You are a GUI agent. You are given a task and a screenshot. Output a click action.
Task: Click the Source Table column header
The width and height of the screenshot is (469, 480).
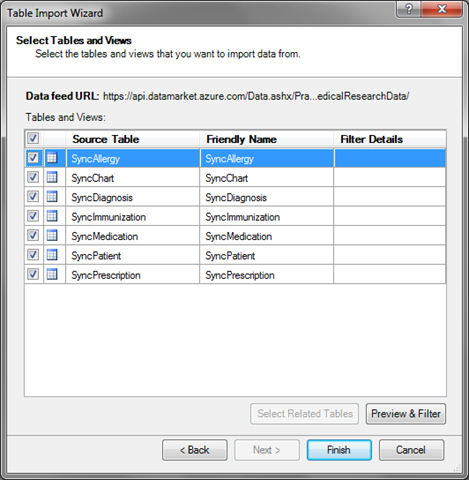[x=133, y=139]
